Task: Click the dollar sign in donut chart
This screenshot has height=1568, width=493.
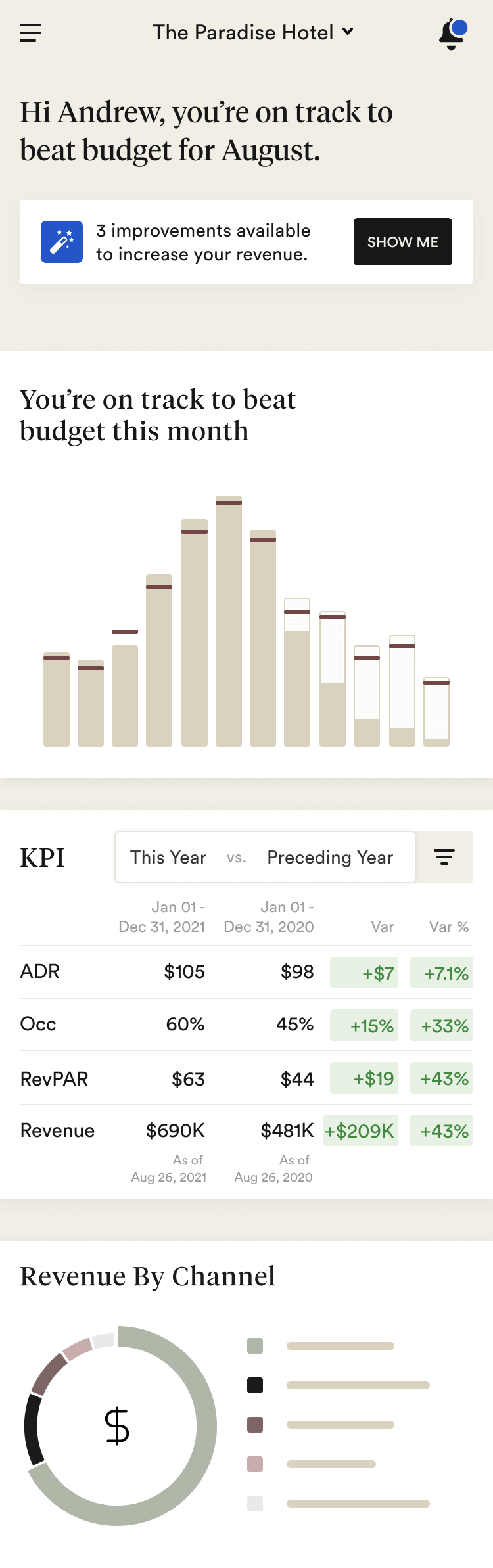Action: click(117, 1426)
